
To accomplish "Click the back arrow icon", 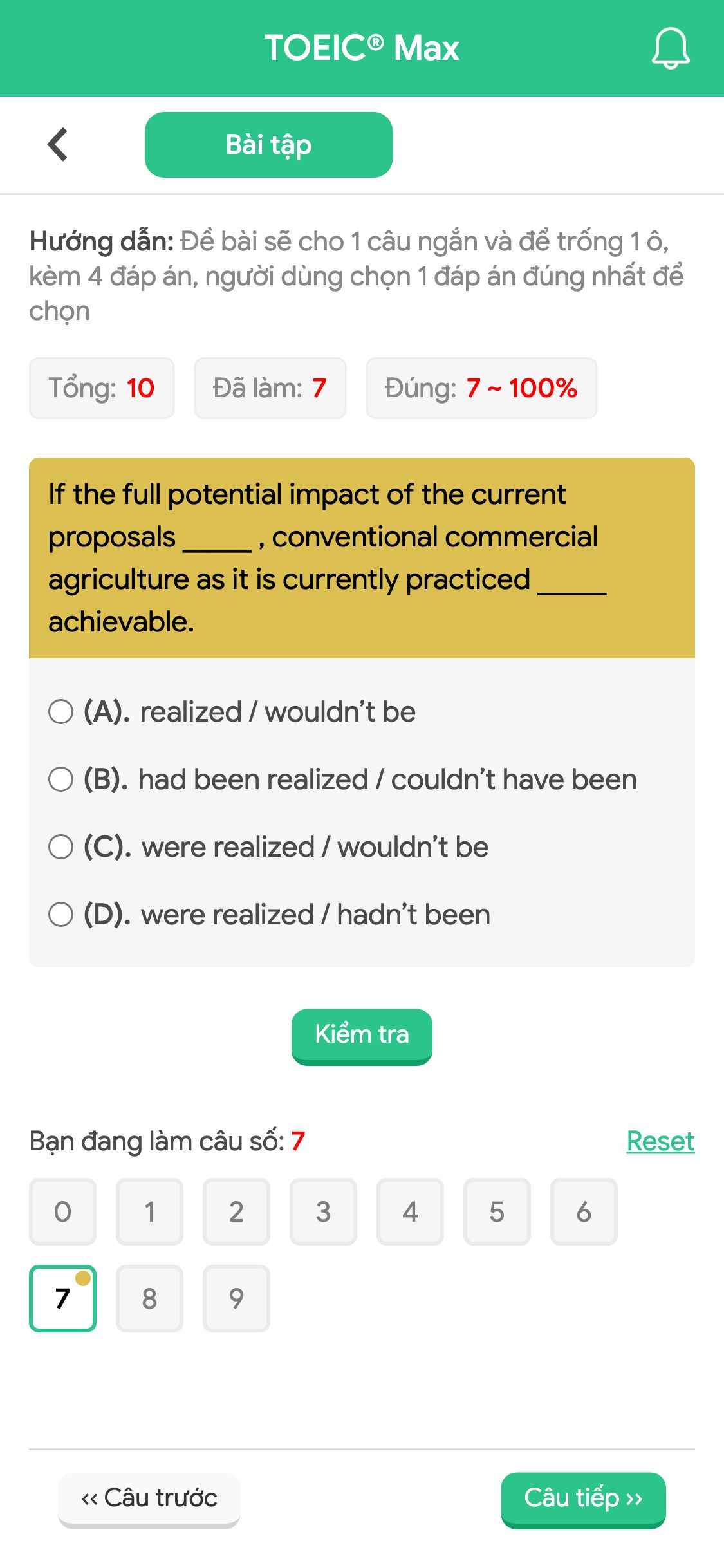I will [x=57, y=144].
